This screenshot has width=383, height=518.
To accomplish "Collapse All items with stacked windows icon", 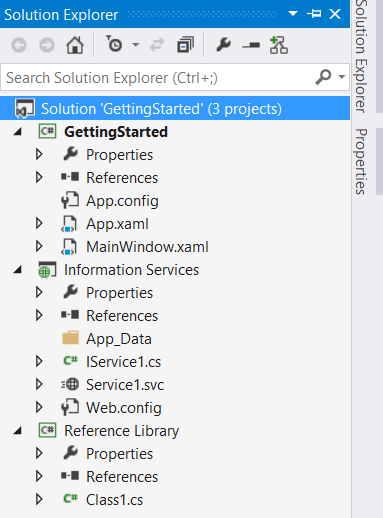I will click(185, 45).
